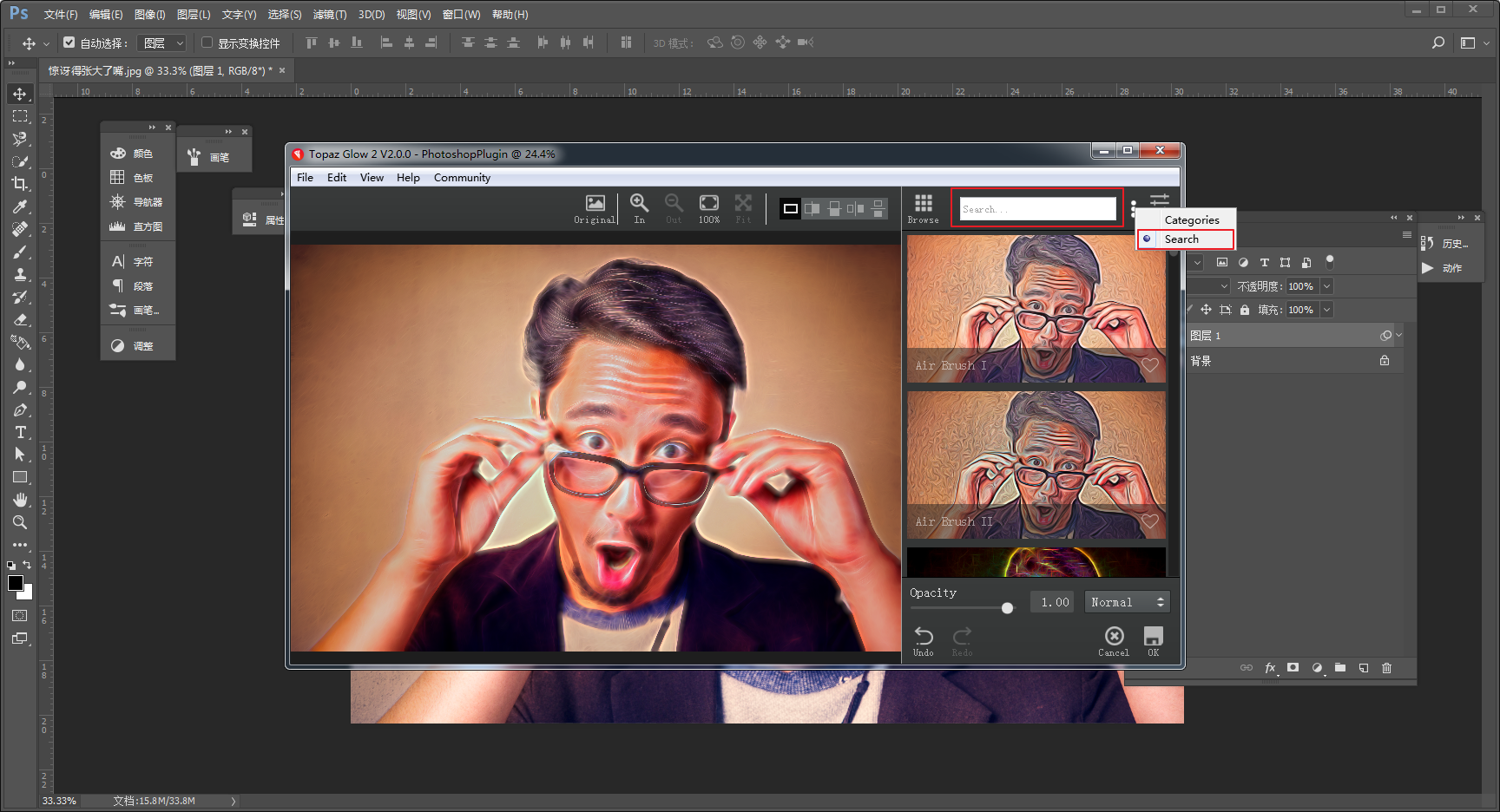Select the Air Brush I preset thumbnail
This screenshot has width=1500, height=812.
[x=1036, y=309]
